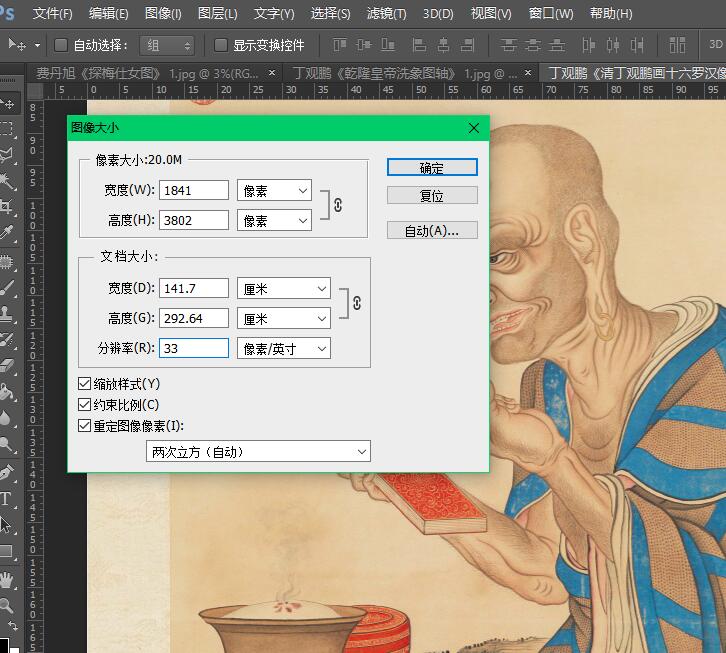Open the document width 厘米 unit dropdown

coord(284,289)
